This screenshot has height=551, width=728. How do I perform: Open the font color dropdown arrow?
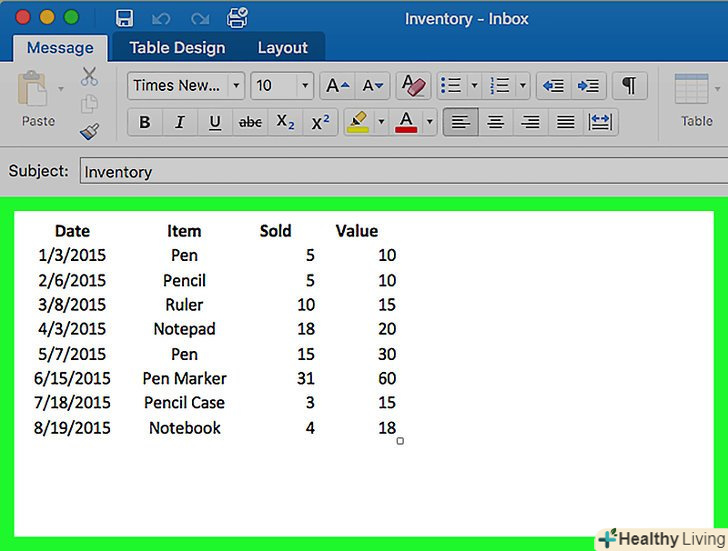(430, 122)
